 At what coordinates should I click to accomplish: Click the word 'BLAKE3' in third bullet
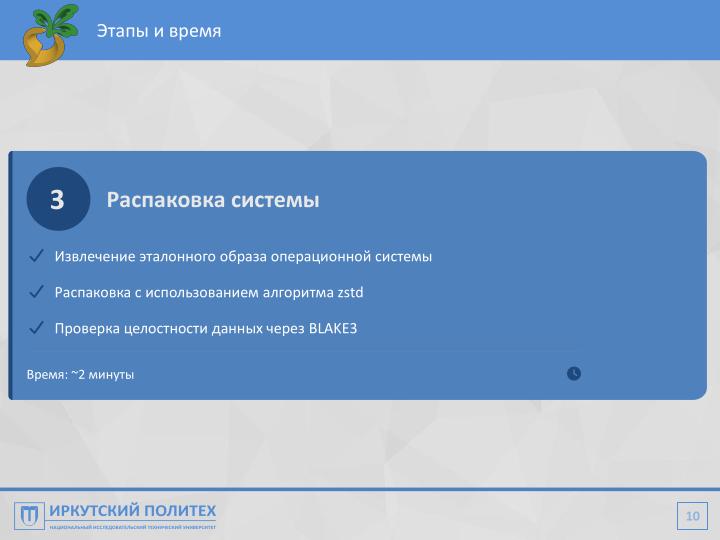coord(333,327)
